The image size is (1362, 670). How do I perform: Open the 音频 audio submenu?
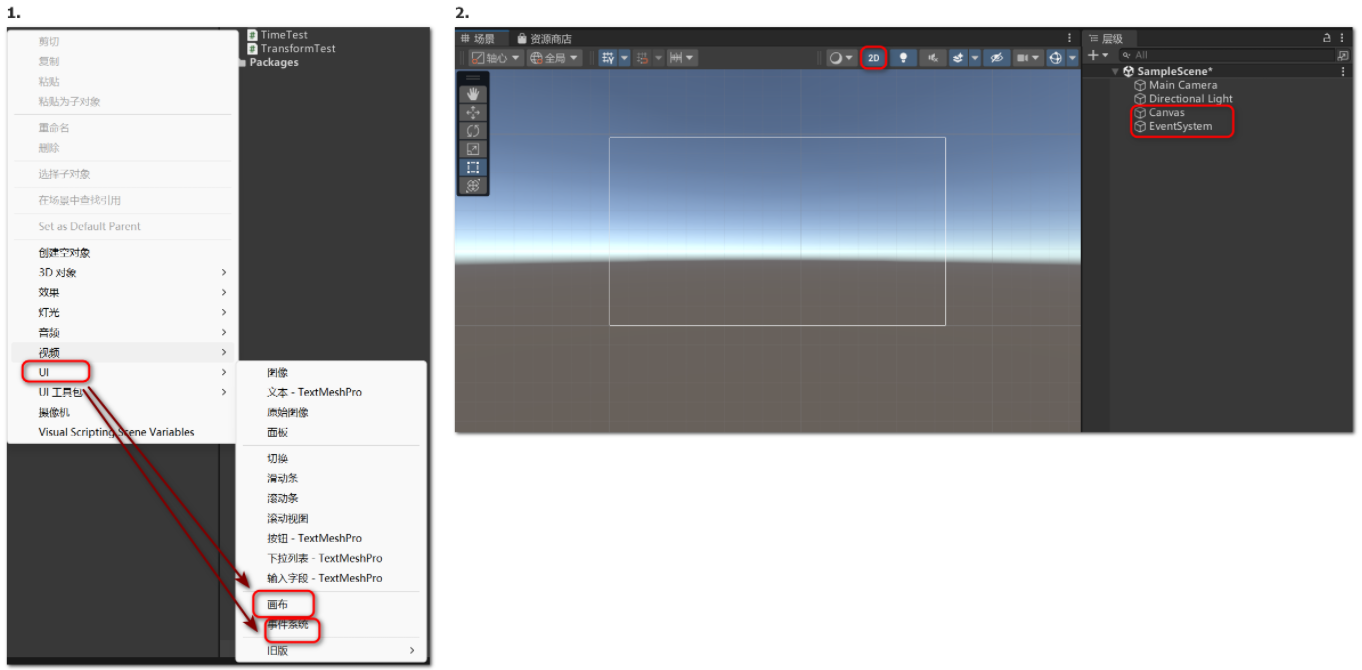[123, 332]
